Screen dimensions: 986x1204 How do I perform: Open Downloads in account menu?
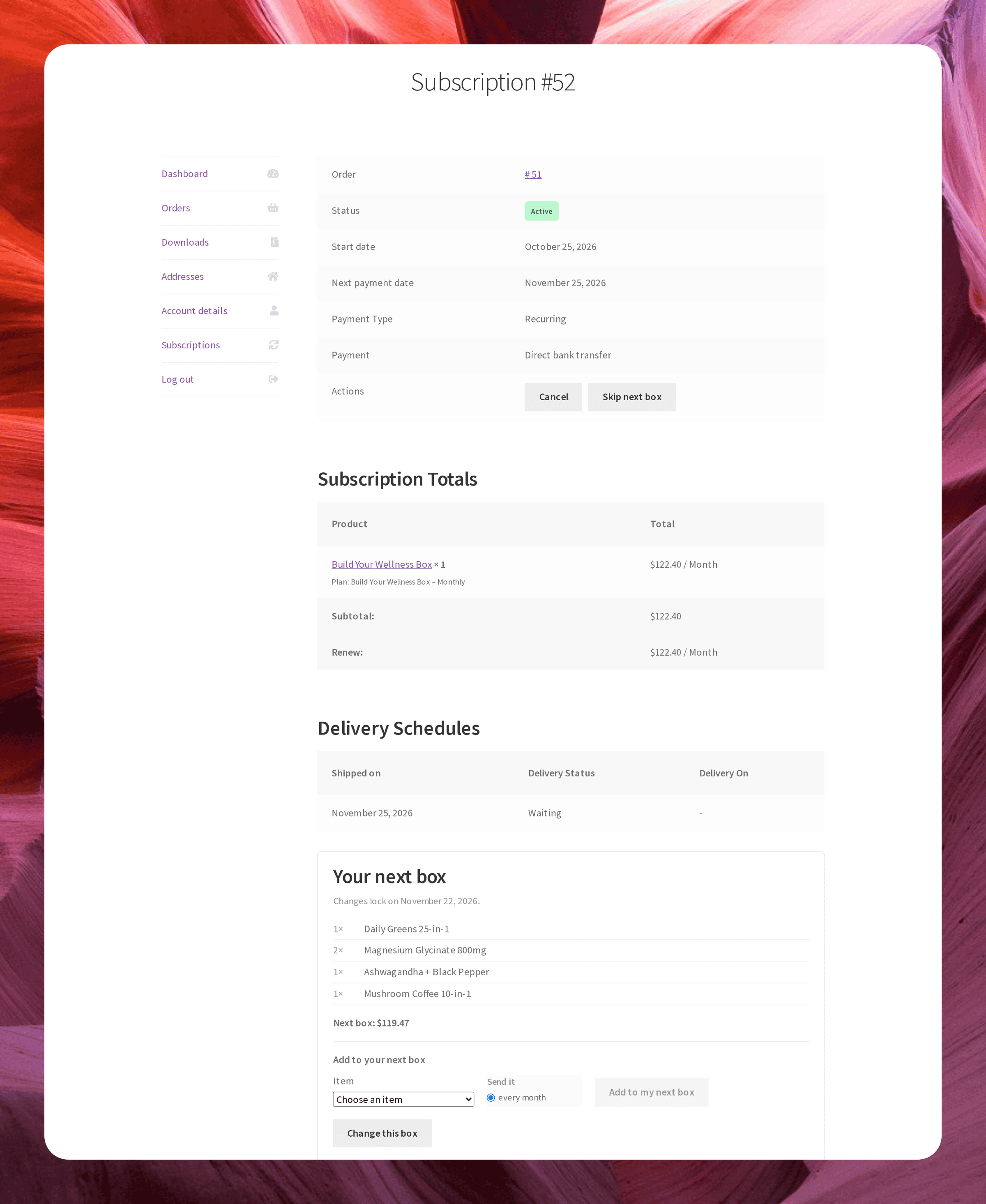tap(185, 242)
